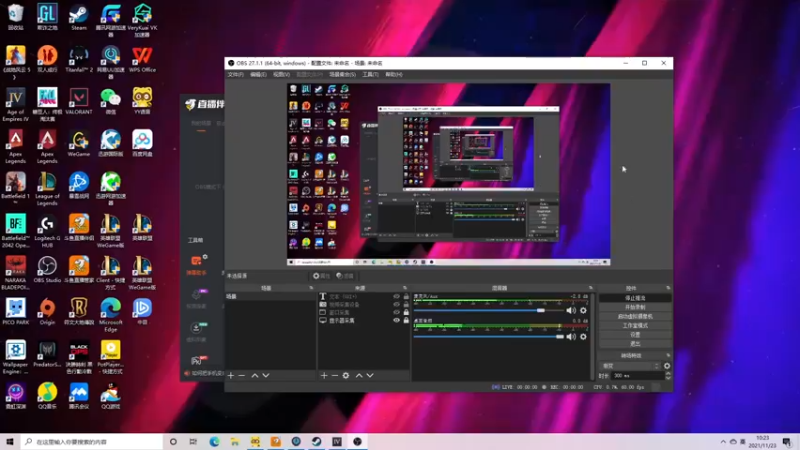Move the scene up in the Scenes list
The image size is (800, 450).
pos(255,376)
